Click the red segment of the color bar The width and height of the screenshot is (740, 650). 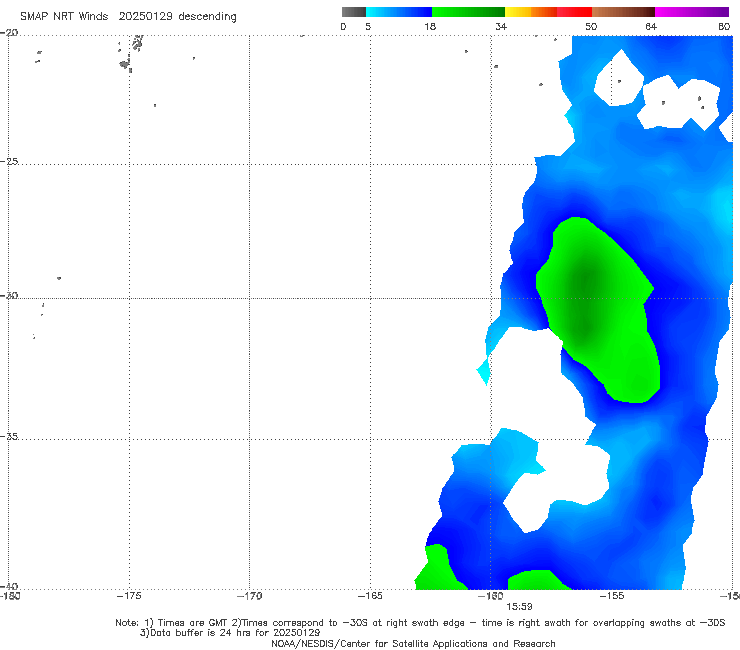tap(574, 12)
